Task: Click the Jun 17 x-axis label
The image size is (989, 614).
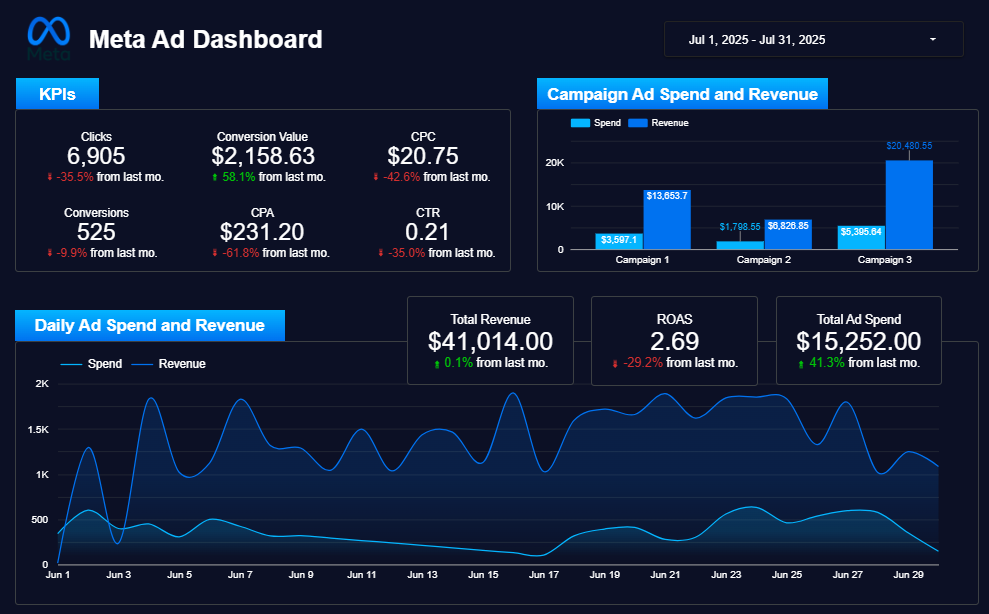Action: coord(544,575)
